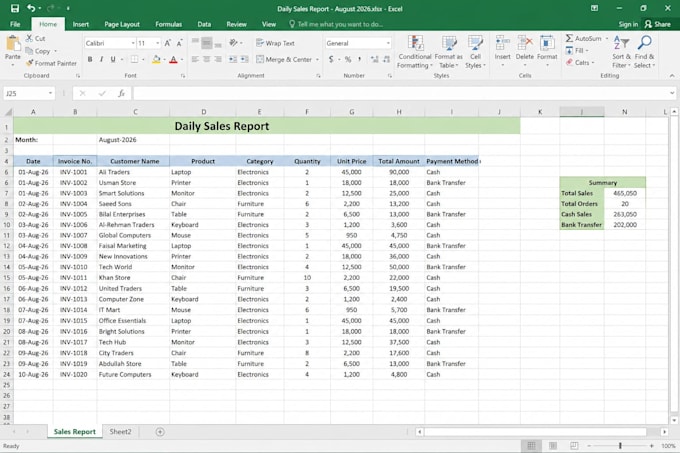
Task: Click the Insert Function fx icon
Action: (x=121, y=93)
